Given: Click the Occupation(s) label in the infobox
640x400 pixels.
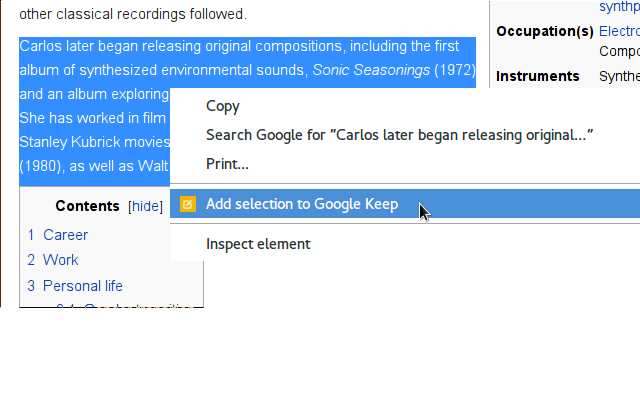Looking at the screenshot, I should (544, 31).
